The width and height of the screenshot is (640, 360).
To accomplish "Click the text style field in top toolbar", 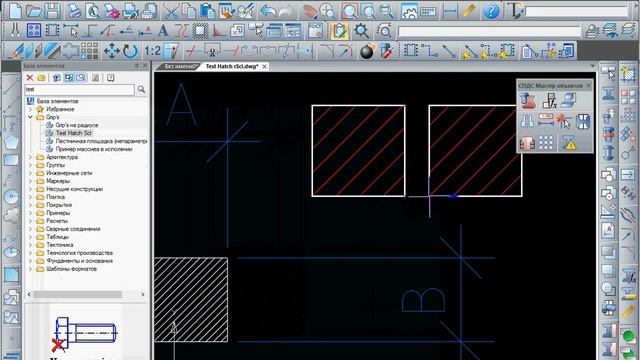I will tap(576, 11).
